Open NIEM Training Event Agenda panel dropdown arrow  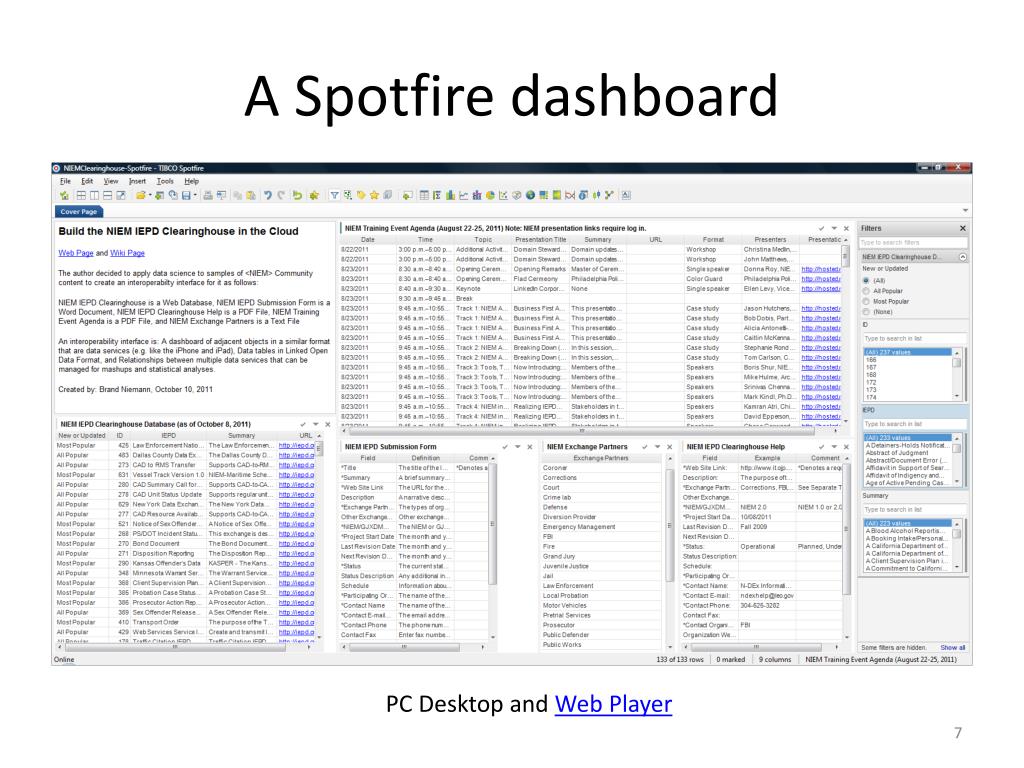pos(834,228)
